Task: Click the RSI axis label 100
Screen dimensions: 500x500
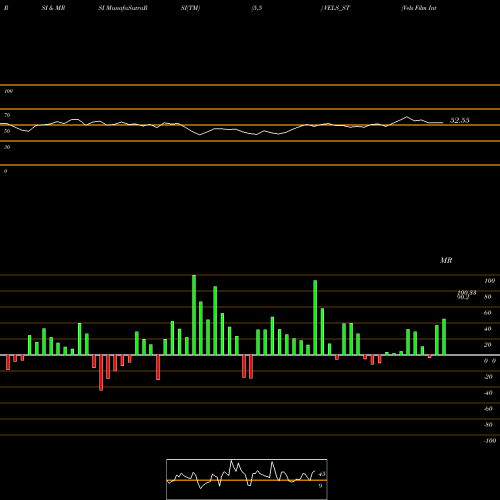Action: pos(8,91)
